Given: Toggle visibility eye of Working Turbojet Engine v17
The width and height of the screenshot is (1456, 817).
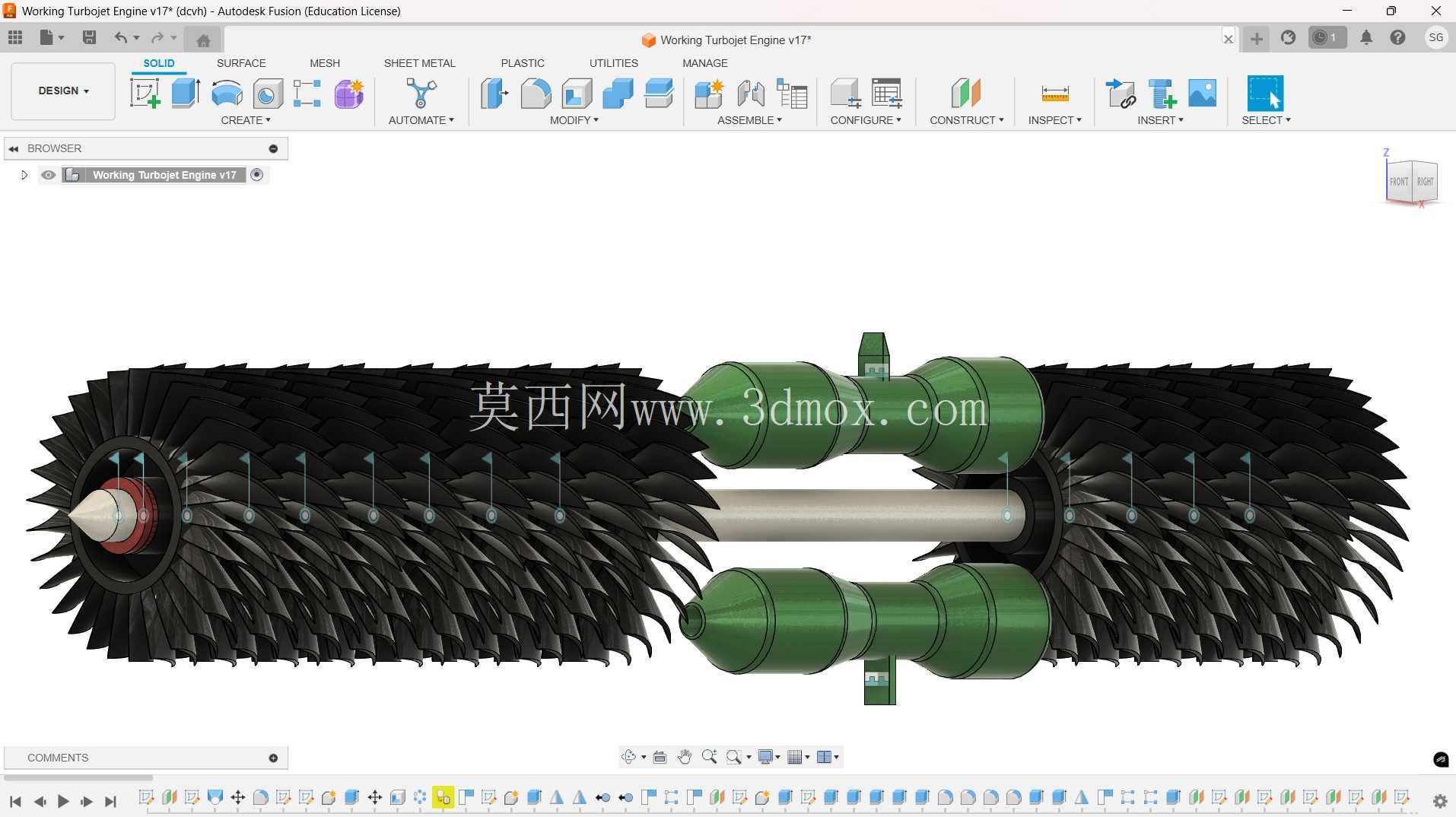Looking at the screenshot, I should point(49,175).
